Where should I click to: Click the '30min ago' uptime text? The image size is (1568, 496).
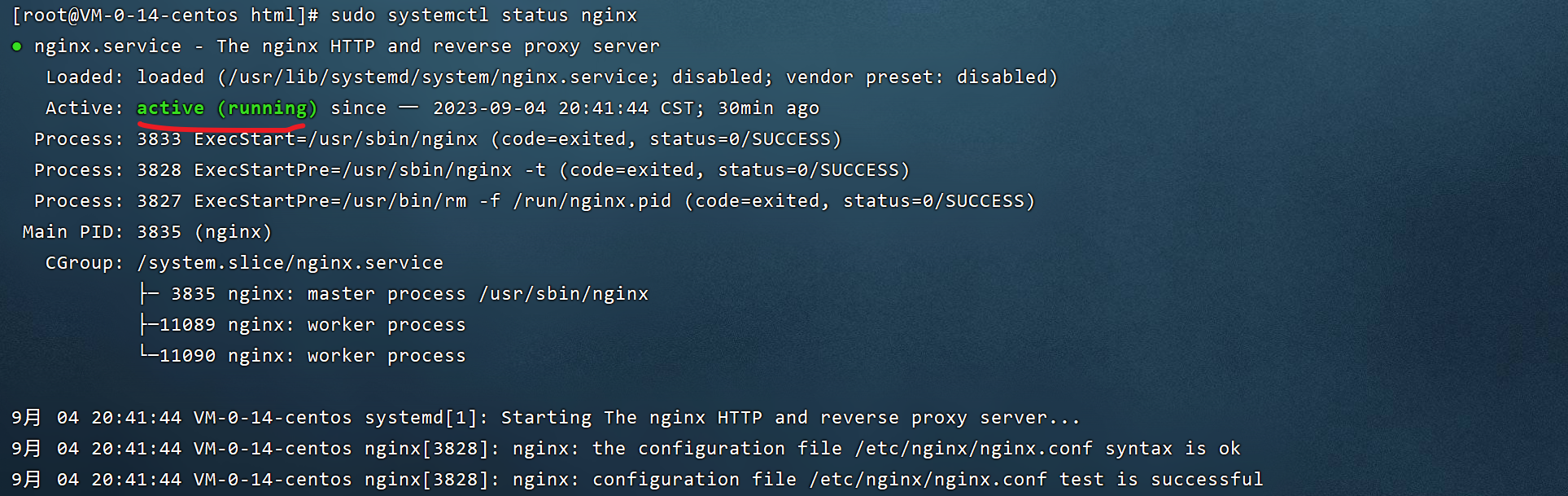point(768,108)
